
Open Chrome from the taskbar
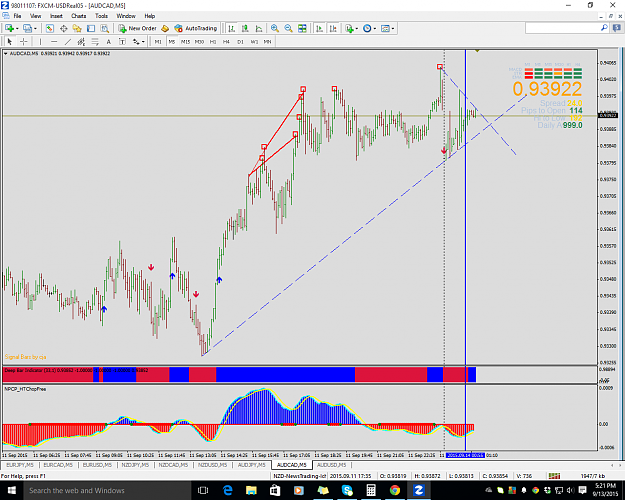pyautogui.click(x=395, y=490)
